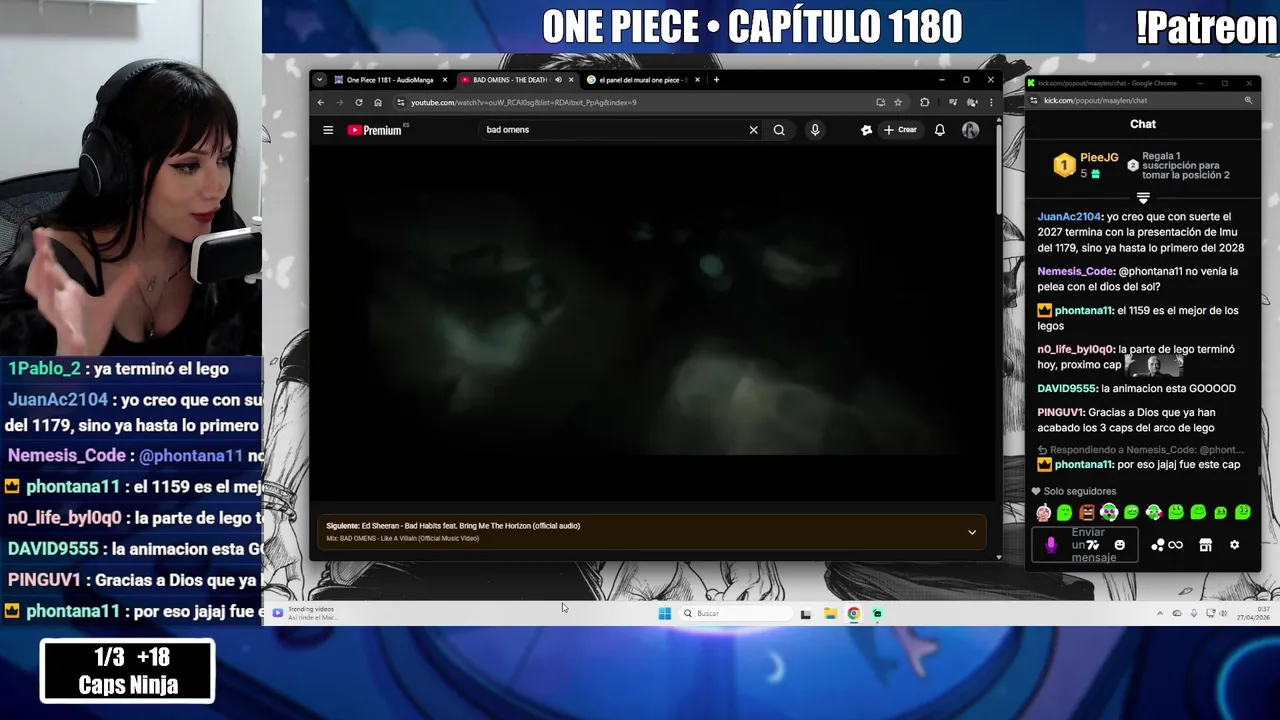Open Kick chat points bubbles icon
Screen dimensions: 1280x720
(1158, 545)
